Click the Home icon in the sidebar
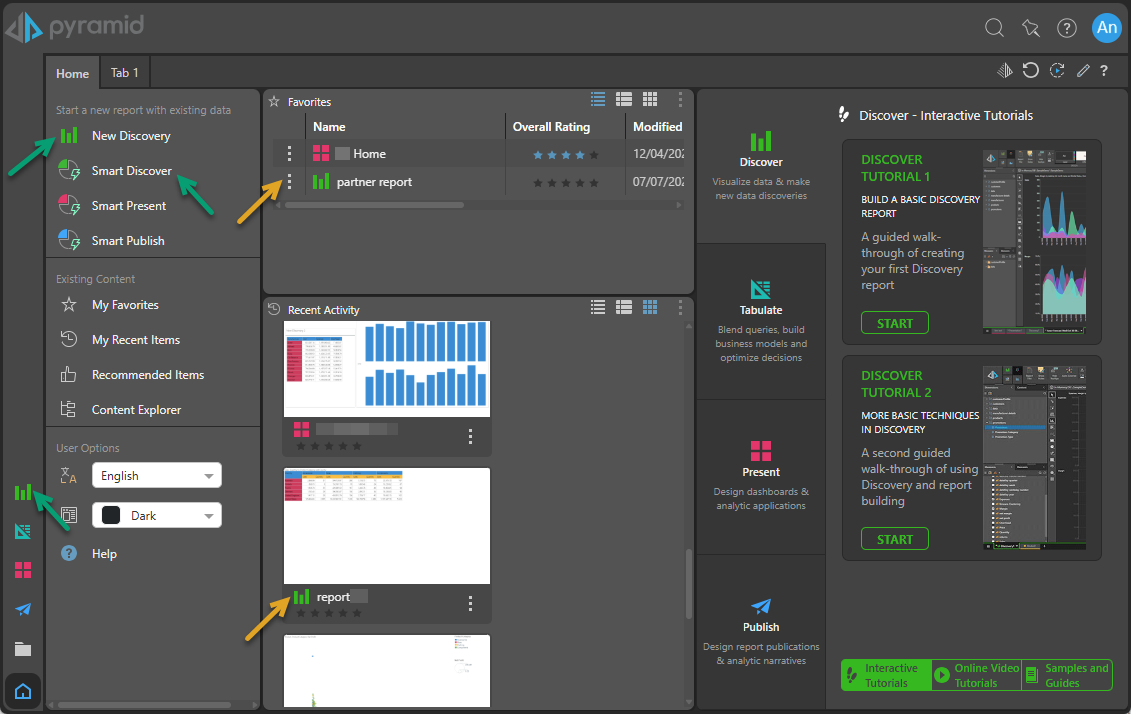Viewport: 1131px width, 714px height. (x=23, y=691)
